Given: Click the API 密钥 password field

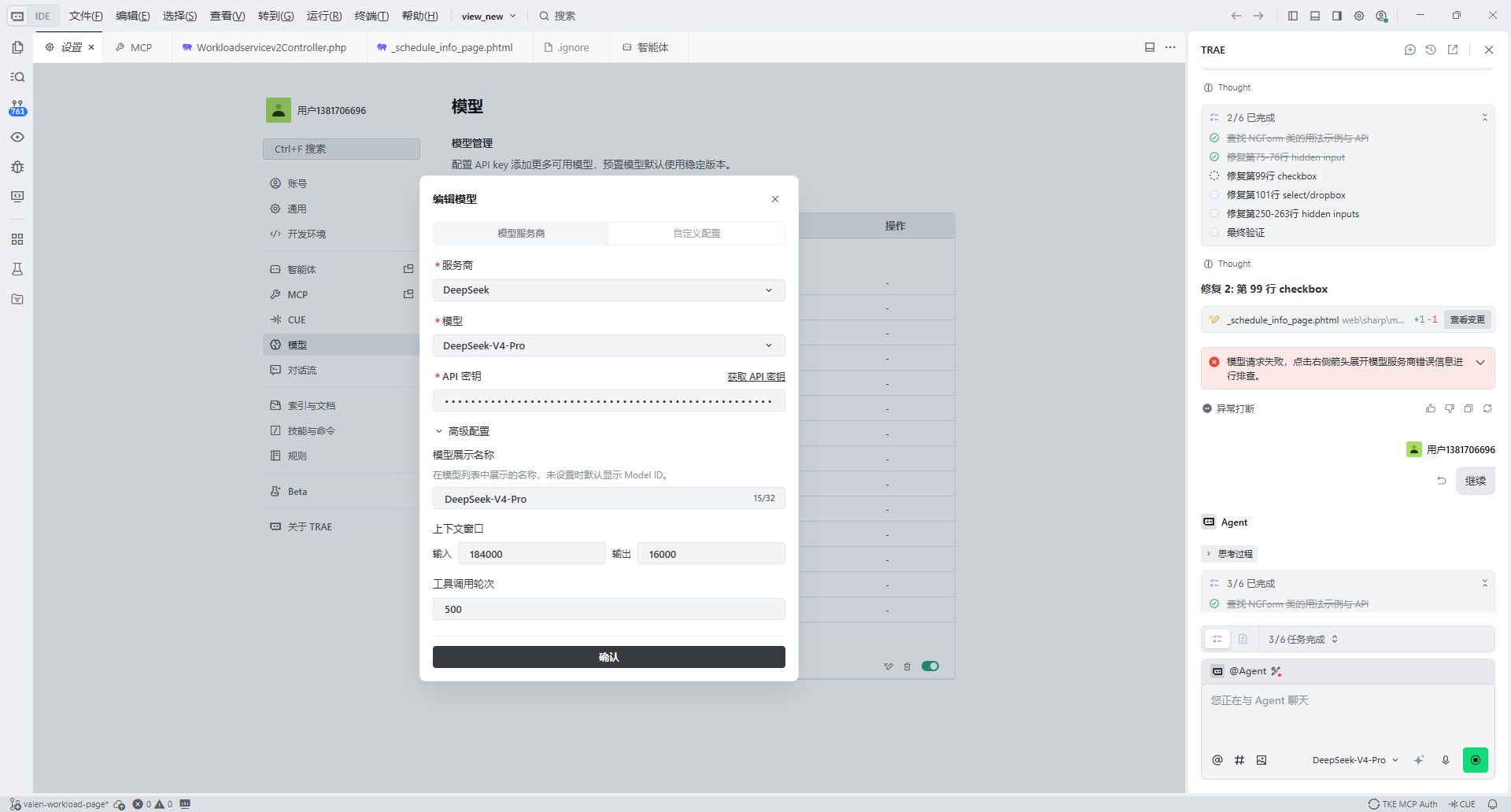Looking at the screenshot, I should [608, 401].
